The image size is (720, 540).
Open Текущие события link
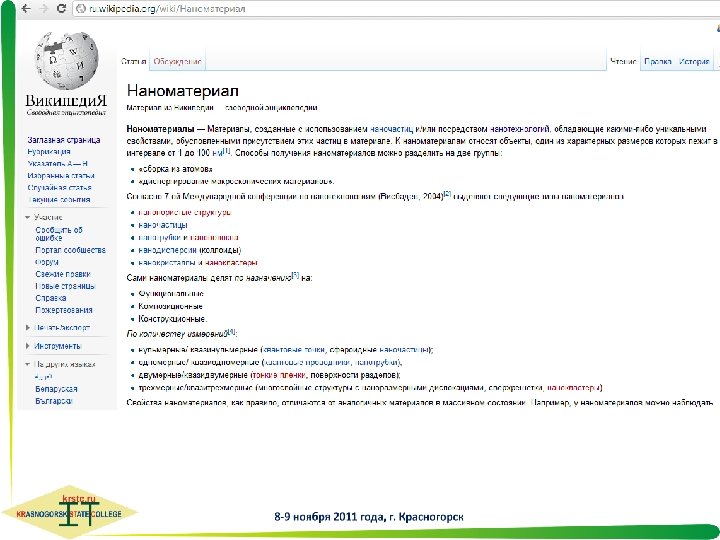tap(58, 199)
